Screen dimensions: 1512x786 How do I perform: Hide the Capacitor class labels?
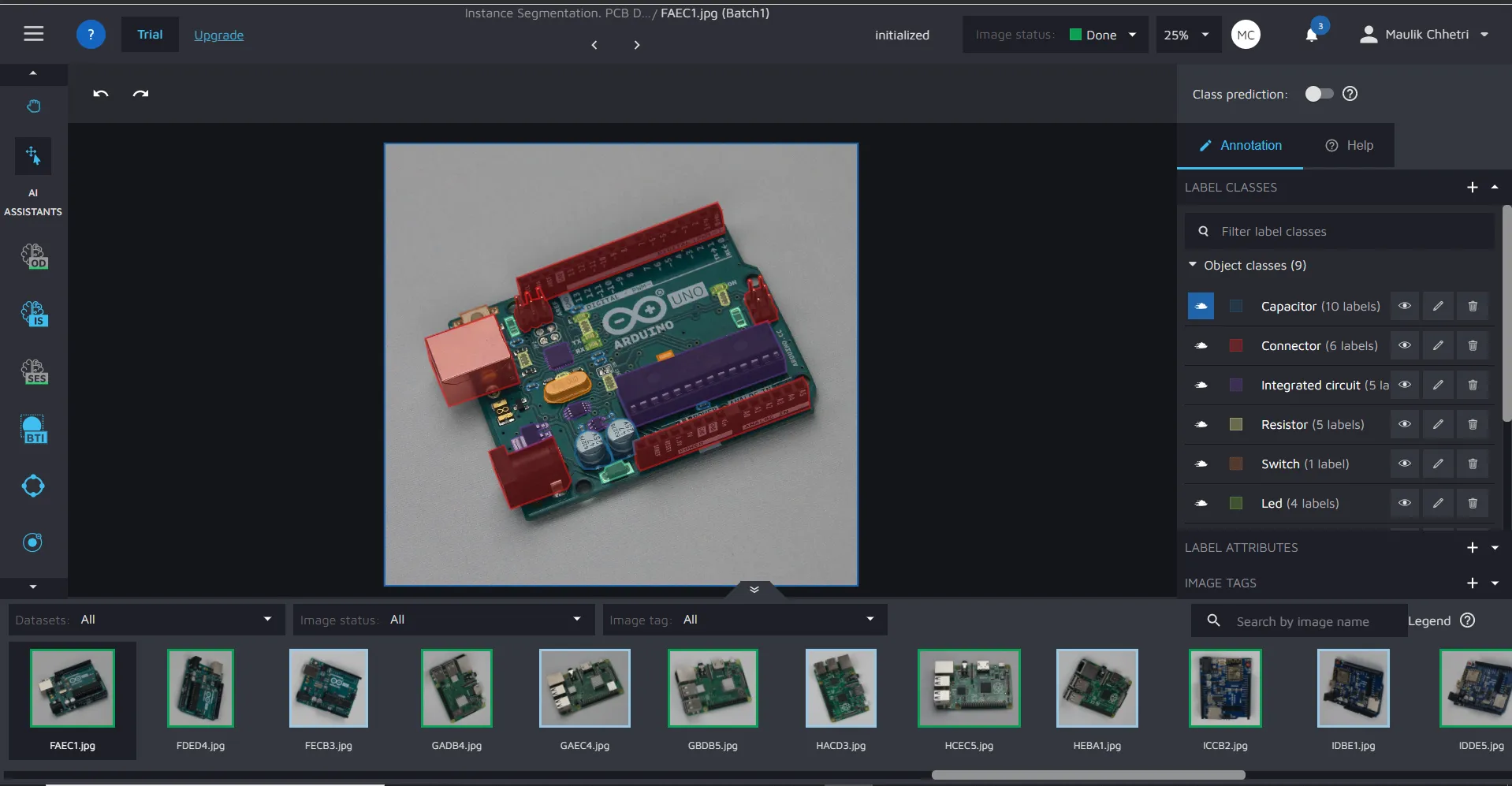click(1404, 306)
